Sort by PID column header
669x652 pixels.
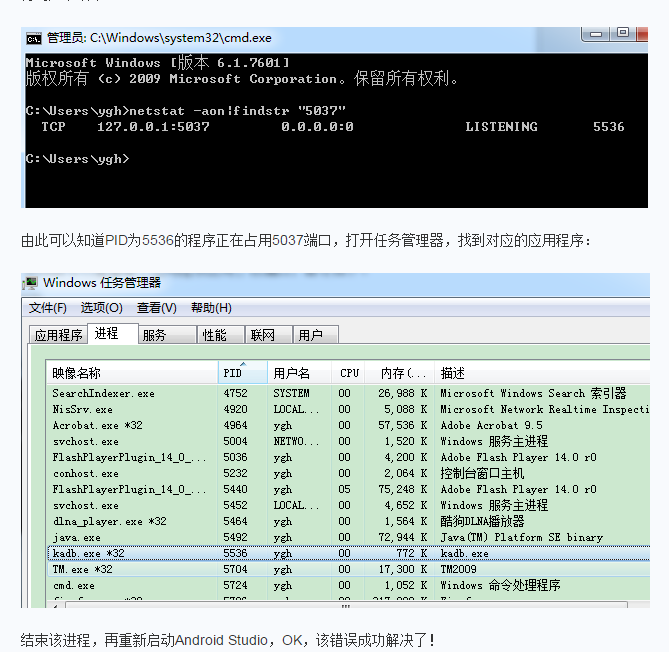pyautogui.click(x=243, y=373)
